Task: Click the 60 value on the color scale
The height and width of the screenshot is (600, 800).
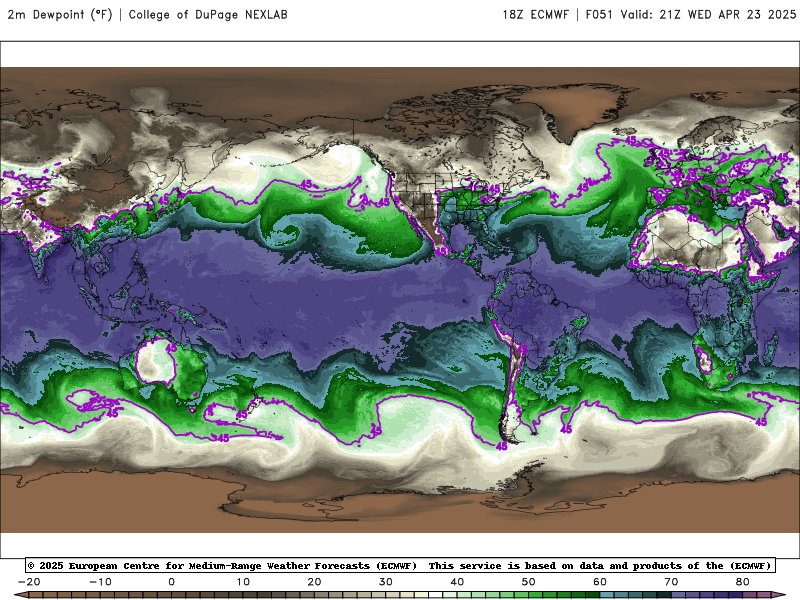Action: click(600, 582)
